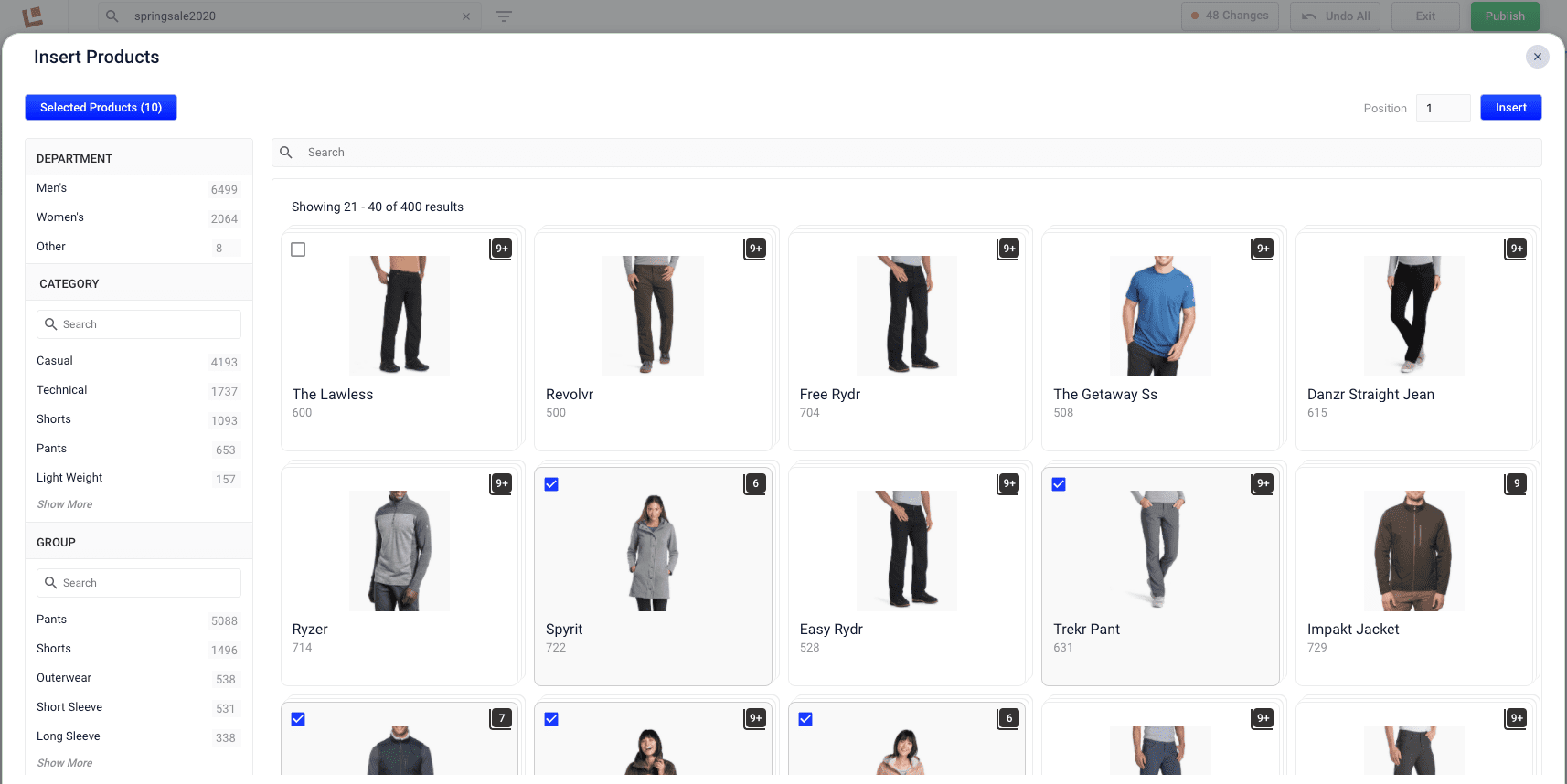Click the variant count badge on Revolvr card
The height and width of the screenshot is (784, 1567).
[755, 249]
